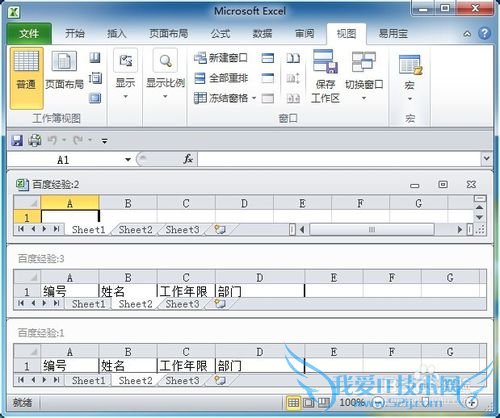
Task: Click the Synchronous Scrolling icon
Action: (x=293, y=78)
